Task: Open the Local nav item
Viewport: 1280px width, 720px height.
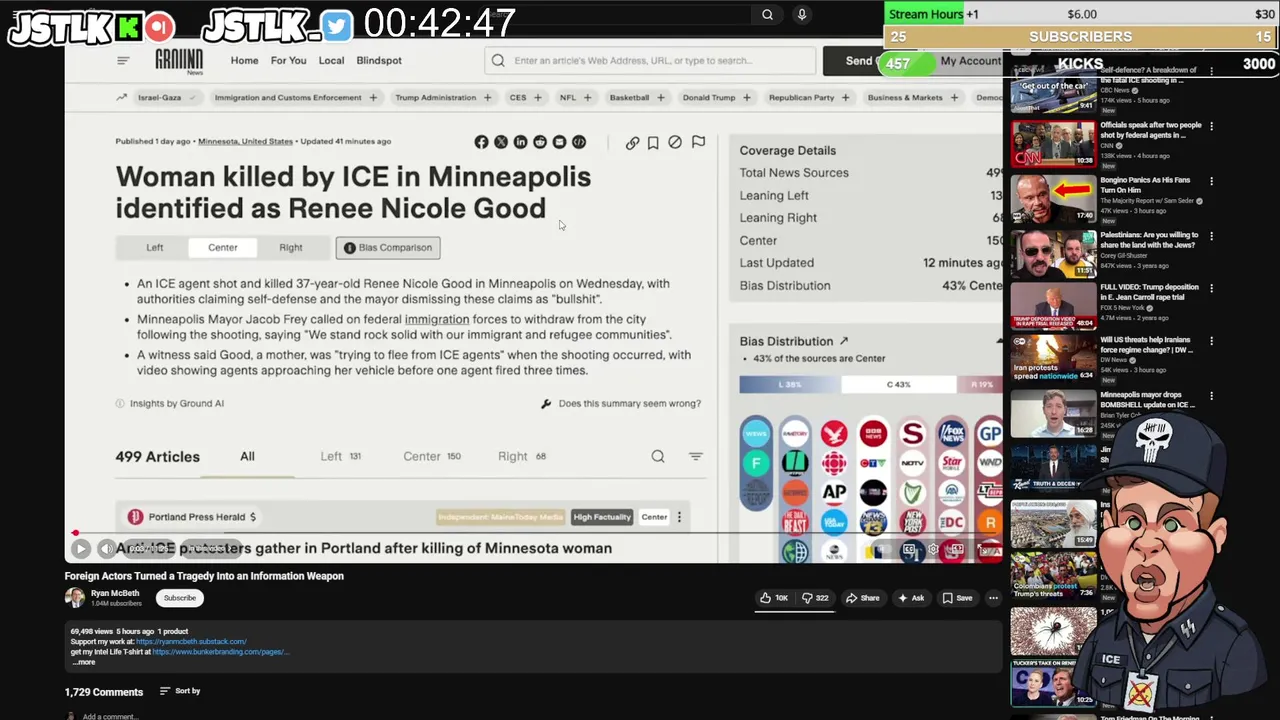Action: 331,61
